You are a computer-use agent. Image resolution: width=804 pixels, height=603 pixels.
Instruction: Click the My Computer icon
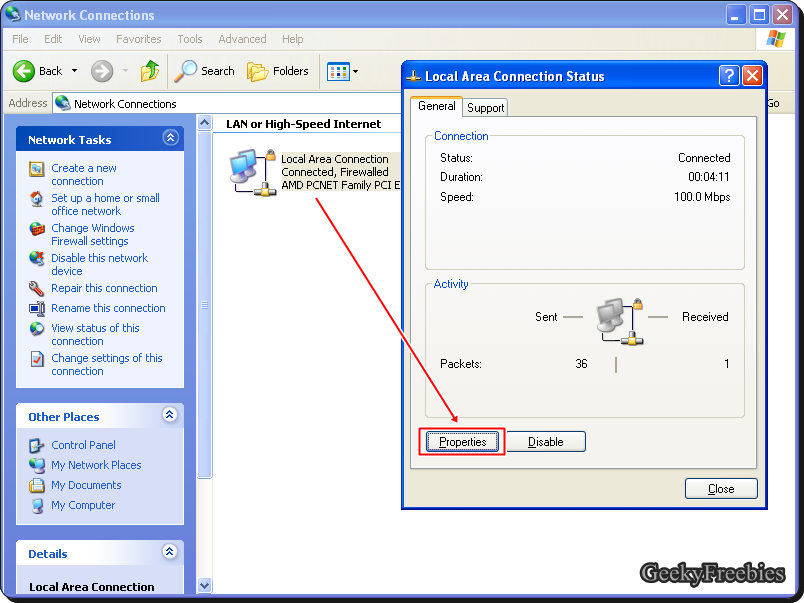point(36,506)
